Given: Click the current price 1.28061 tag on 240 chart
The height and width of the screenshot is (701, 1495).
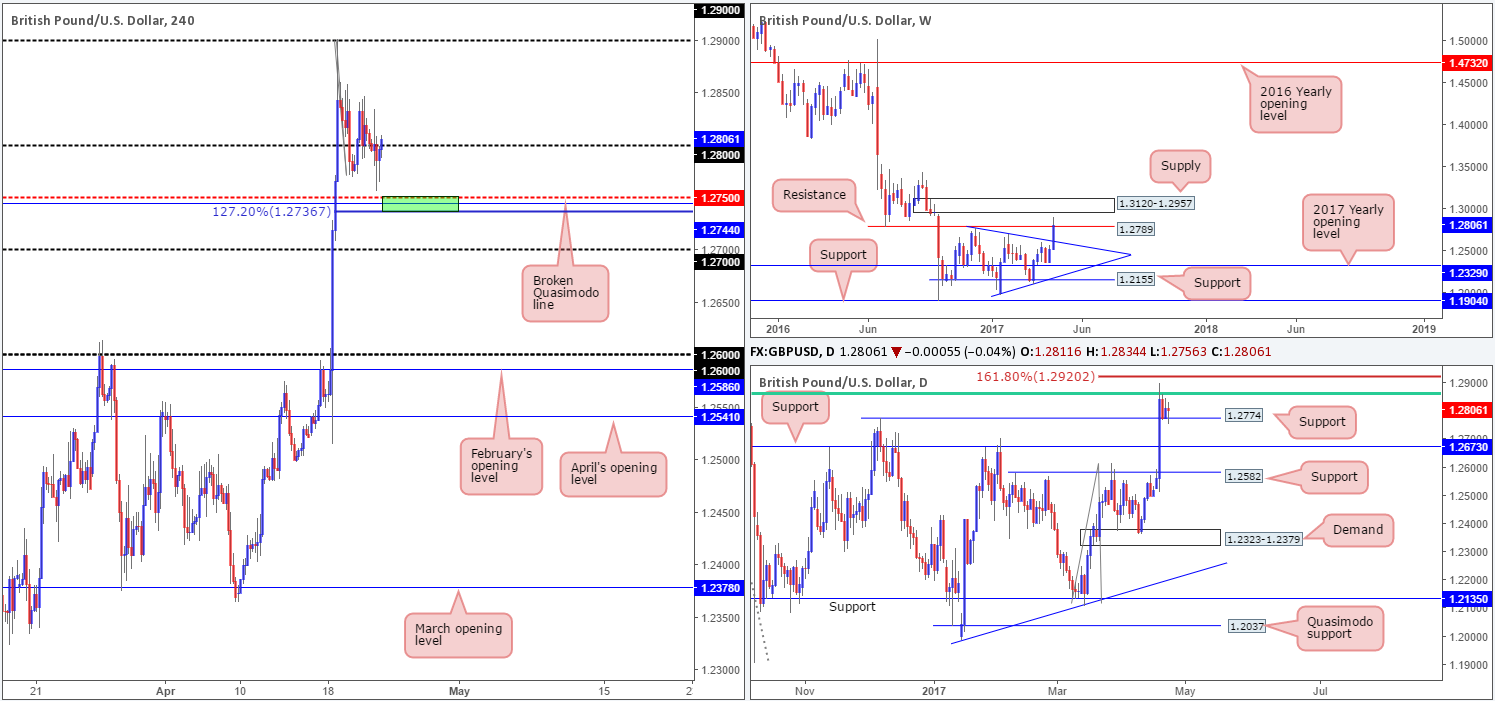Looking at the screenshot, I should (719, 140).
